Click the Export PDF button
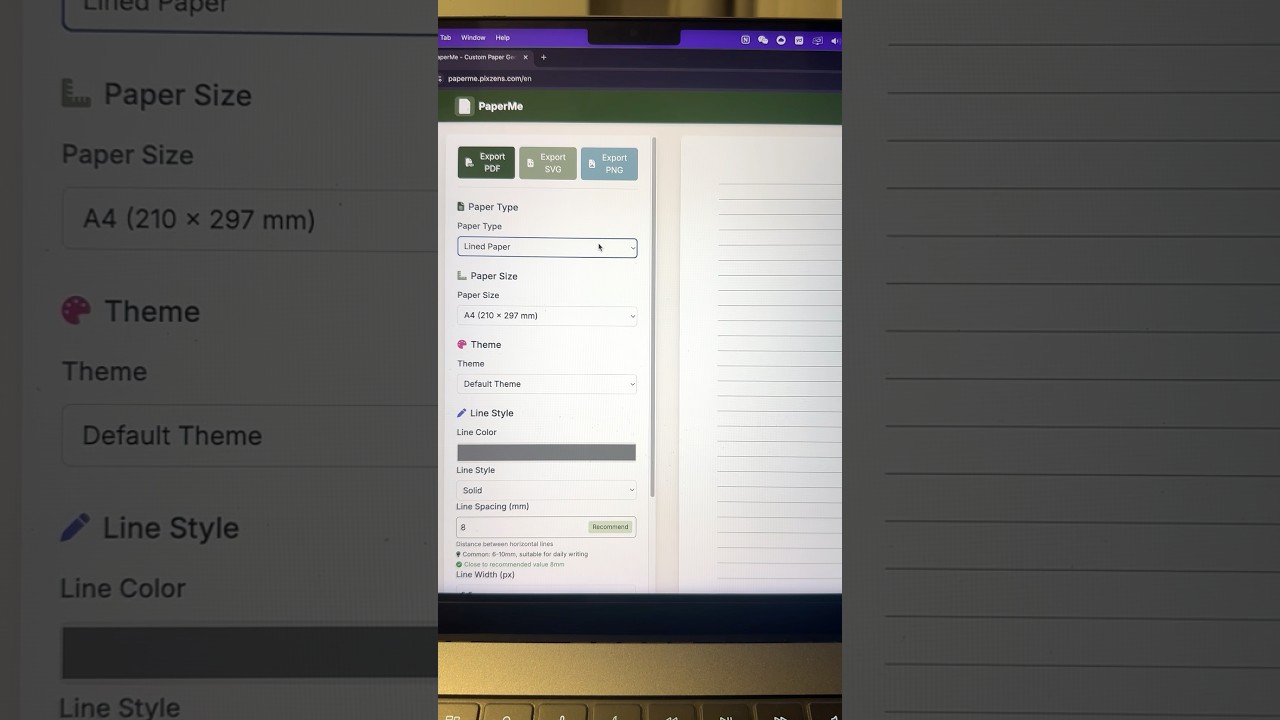 coord(486,163)
